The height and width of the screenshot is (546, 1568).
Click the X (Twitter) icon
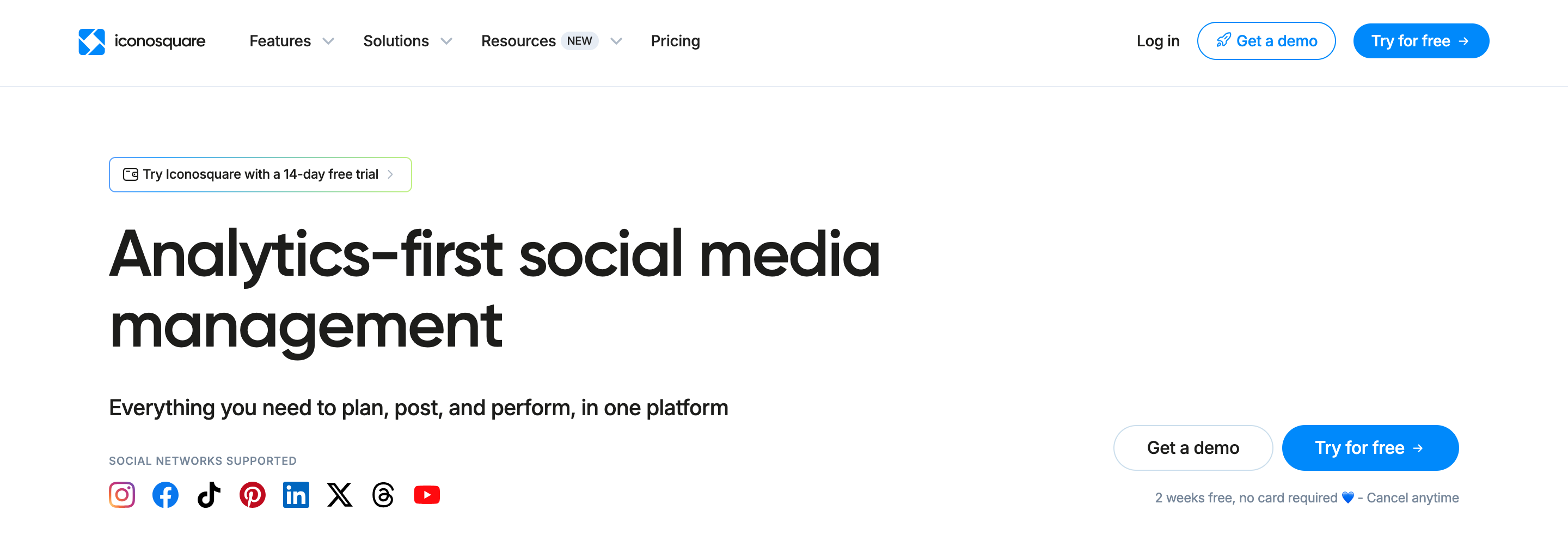(x=340, y=495)
